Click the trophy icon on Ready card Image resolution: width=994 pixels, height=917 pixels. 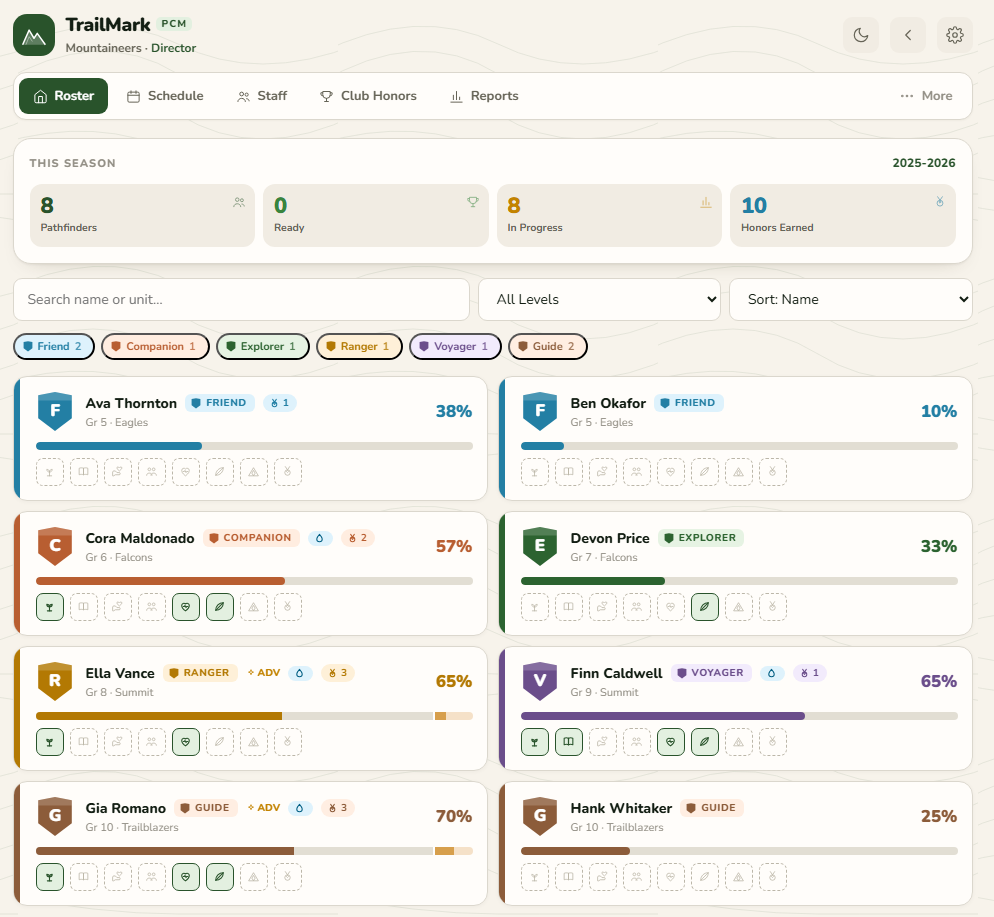[473, 202]
